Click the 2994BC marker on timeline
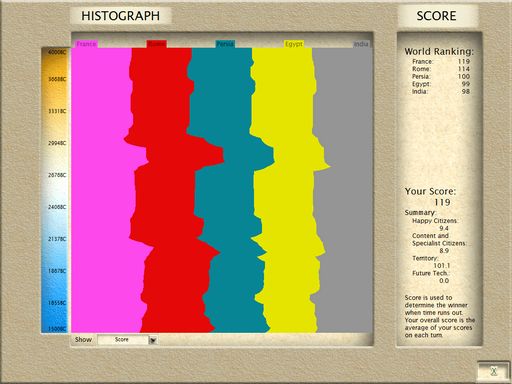512x384 pixels. pos(57,143)
